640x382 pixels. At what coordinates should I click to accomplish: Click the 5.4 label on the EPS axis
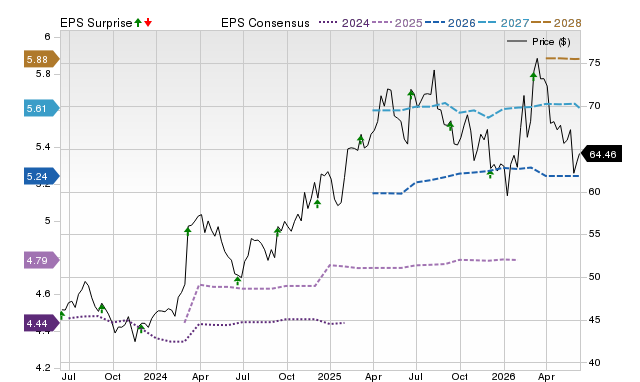pos(43,147)
